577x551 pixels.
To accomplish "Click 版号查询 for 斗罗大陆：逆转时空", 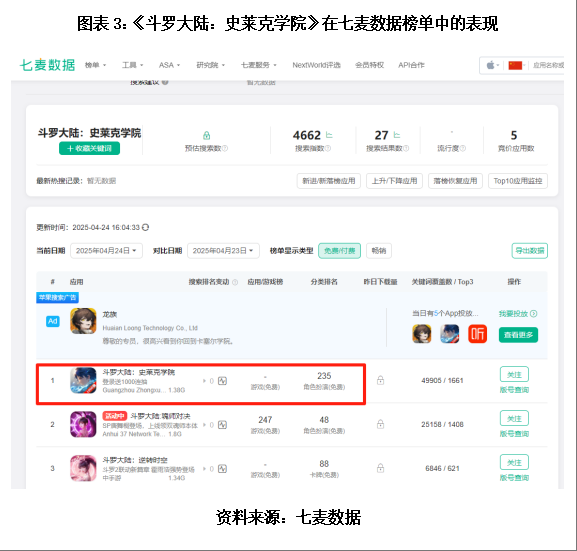I will click(x=514, y=478).
